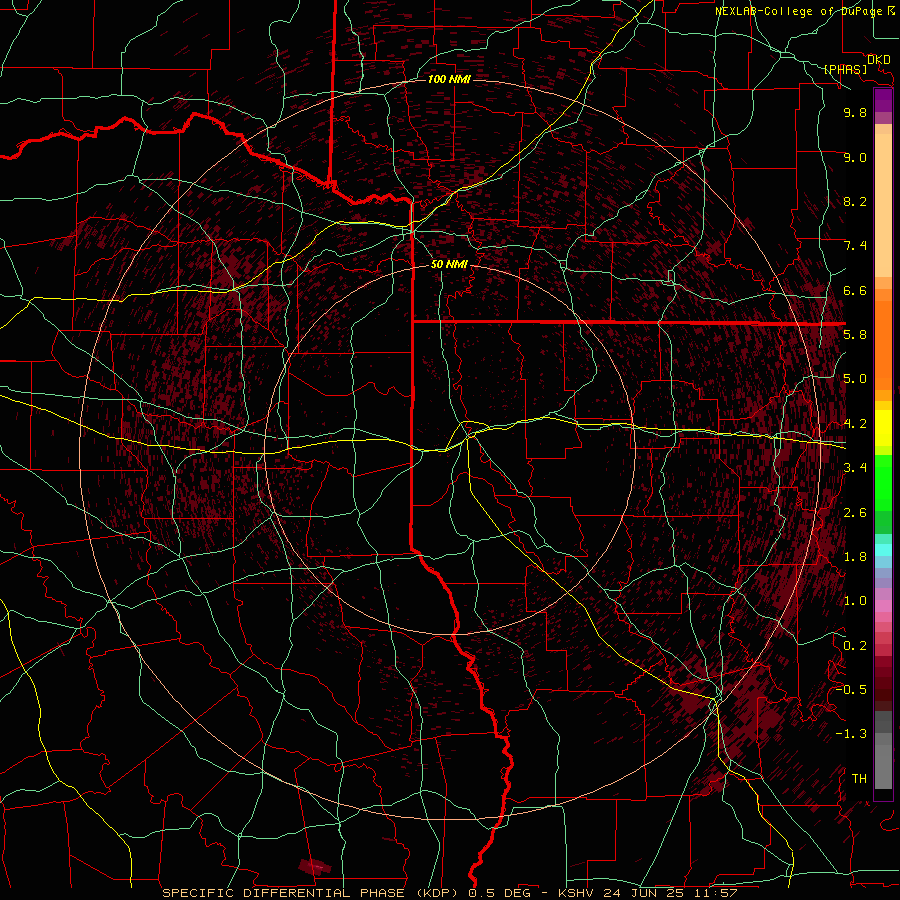Click the 9.8 value on color scale

click(855, 112)
